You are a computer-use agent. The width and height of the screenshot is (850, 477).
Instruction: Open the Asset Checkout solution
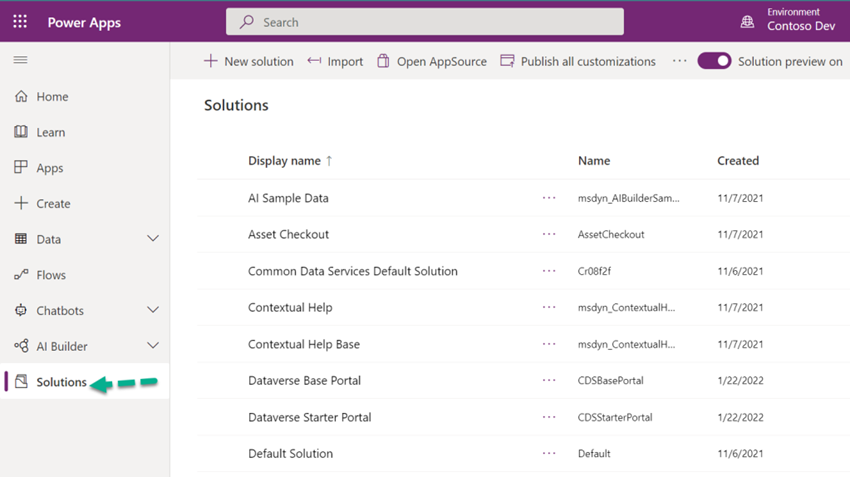[288, 234]
